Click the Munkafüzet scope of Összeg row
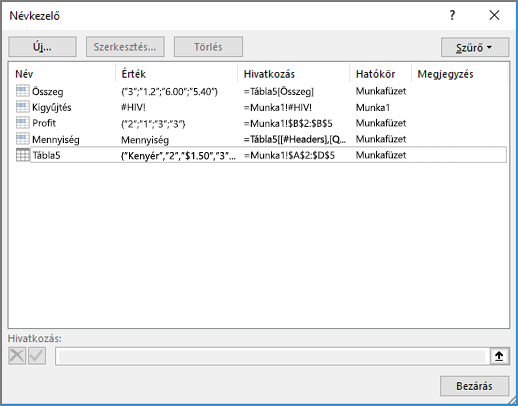This screenshot has width=518, height=406. click(381, 91)
